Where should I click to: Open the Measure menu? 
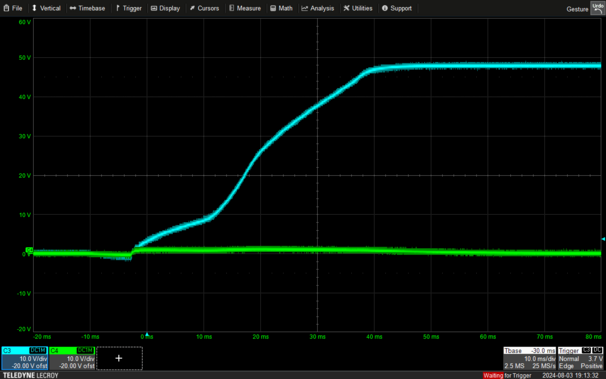click(245, 8)
